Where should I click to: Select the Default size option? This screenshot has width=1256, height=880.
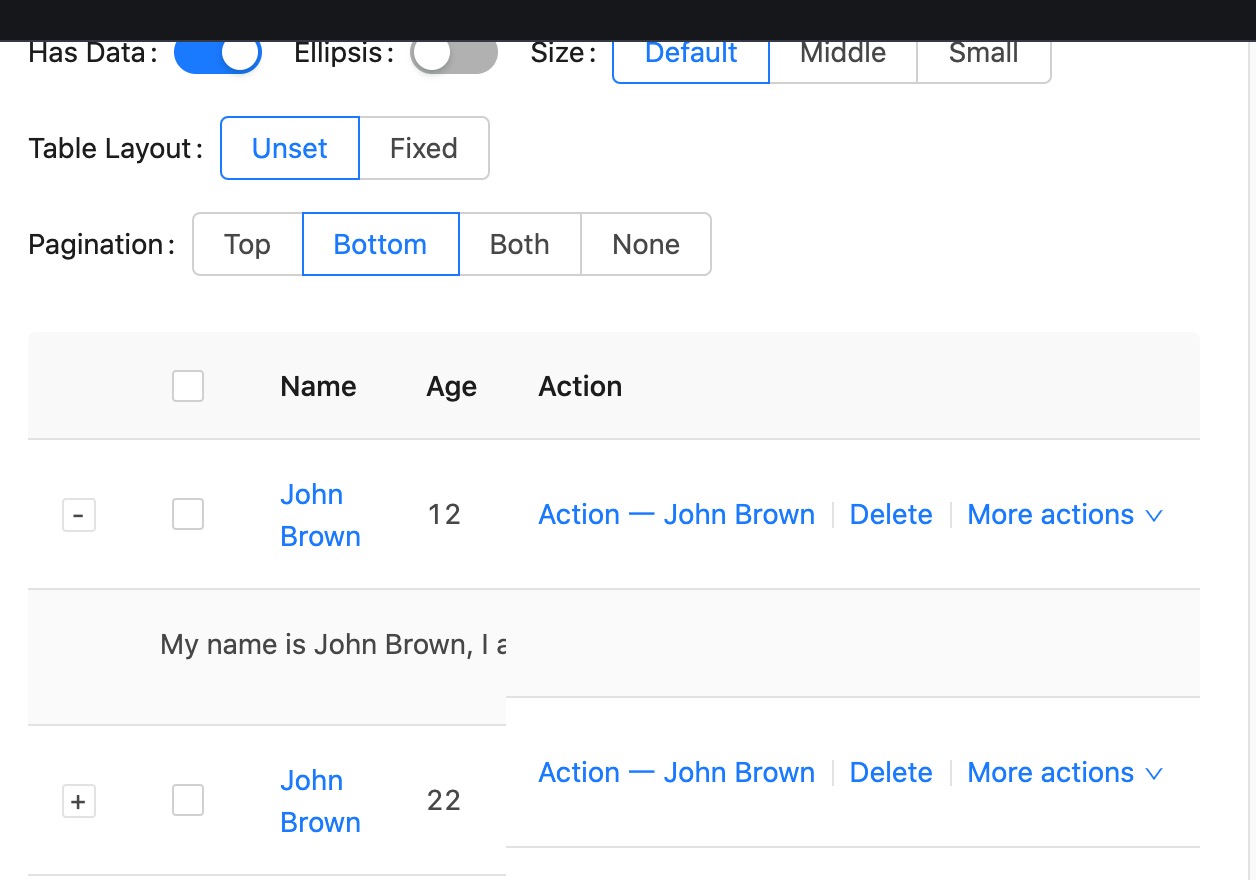pyautogui.click(x=690, y=53)
